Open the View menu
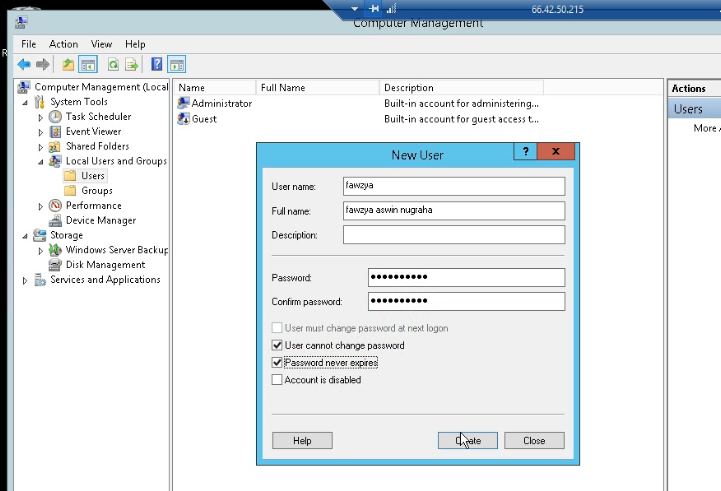The width and height of the screenshot is (721, 491). click(x=101, y=44)
